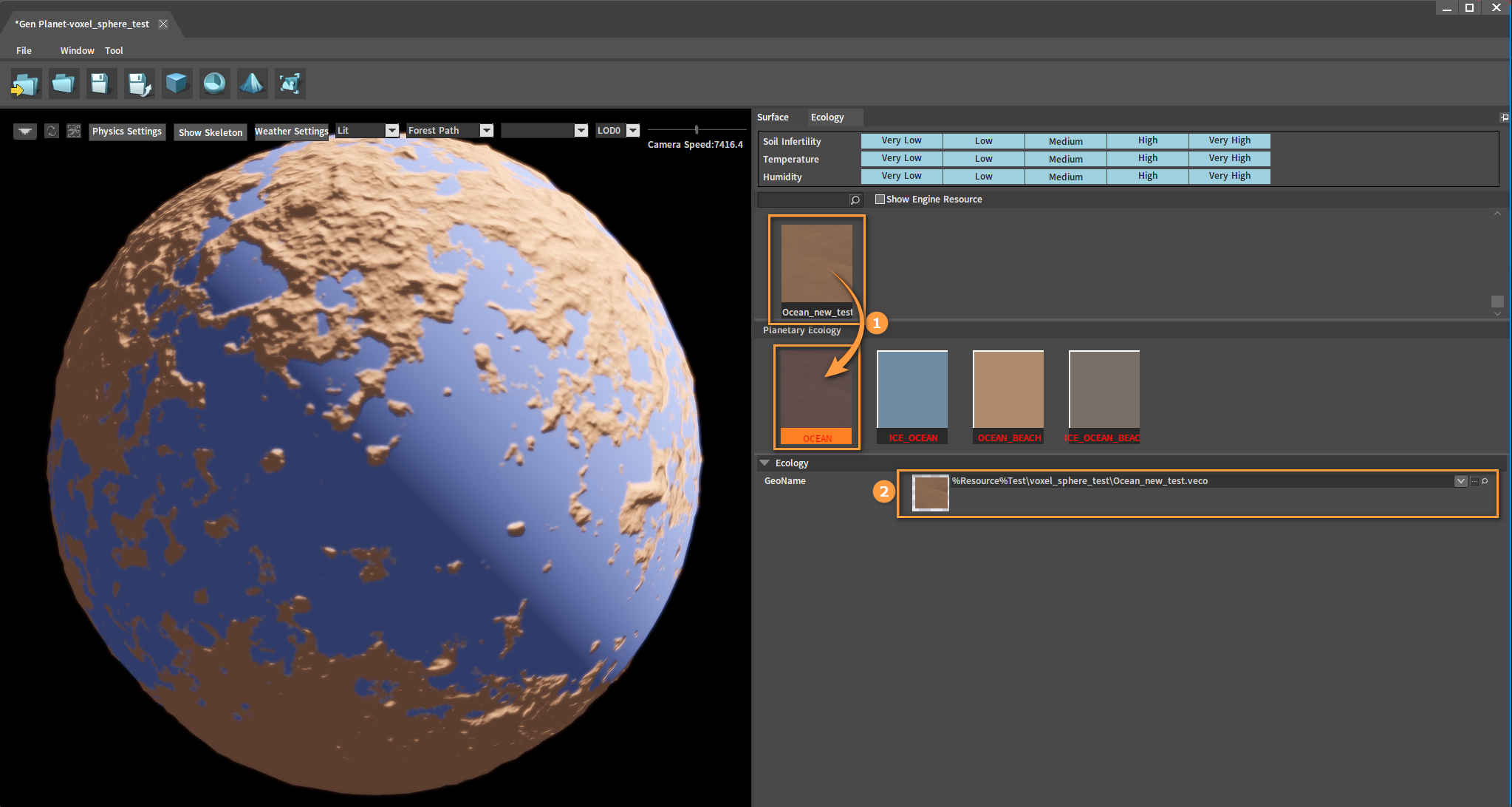Select the OCEAN_BEACH ecology swatch
Viewport: 1512px width, 807px height.
(x=1008, y=397)
